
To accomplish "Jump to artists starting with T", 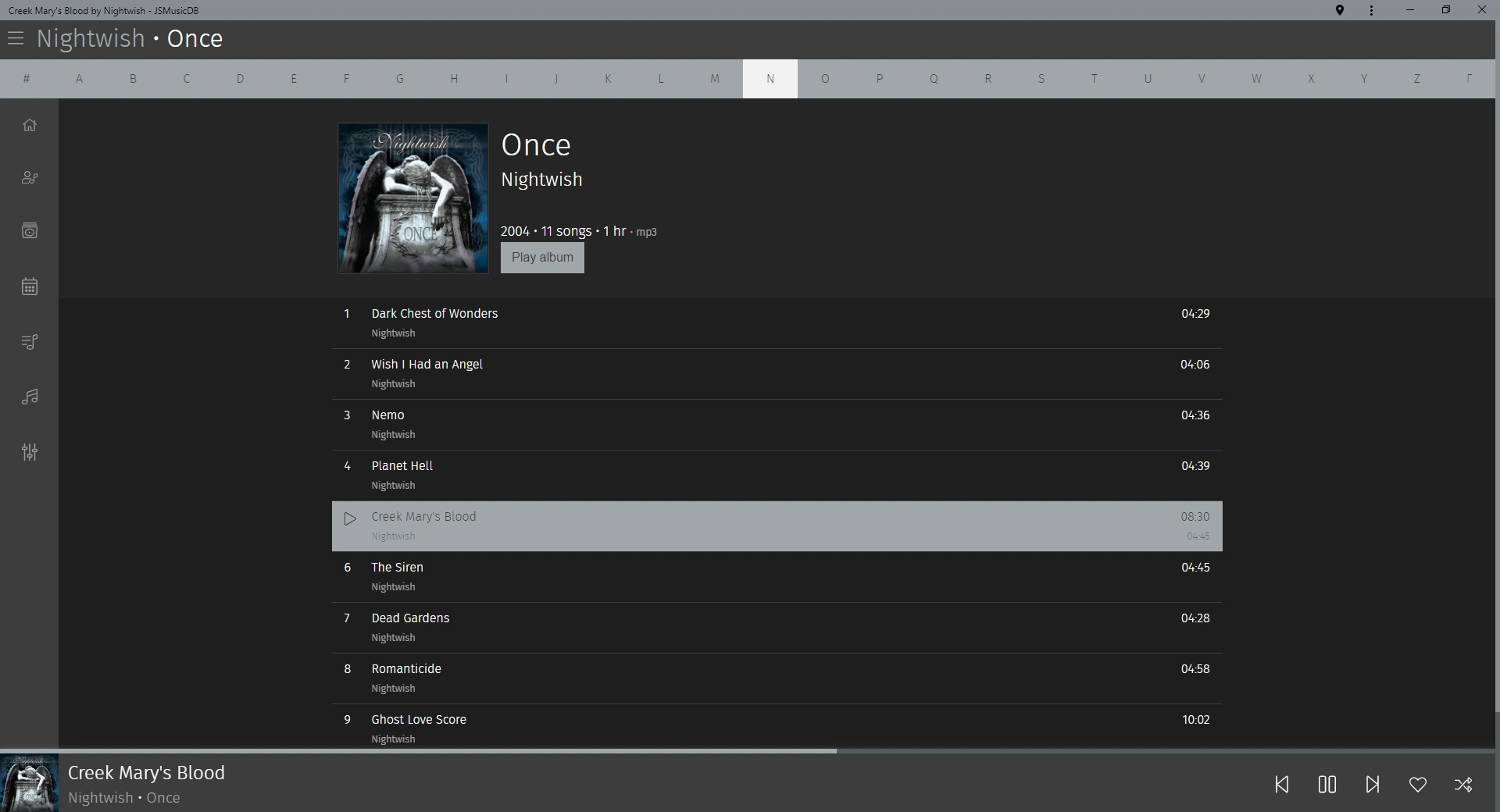I will (x=1094, y=78).
